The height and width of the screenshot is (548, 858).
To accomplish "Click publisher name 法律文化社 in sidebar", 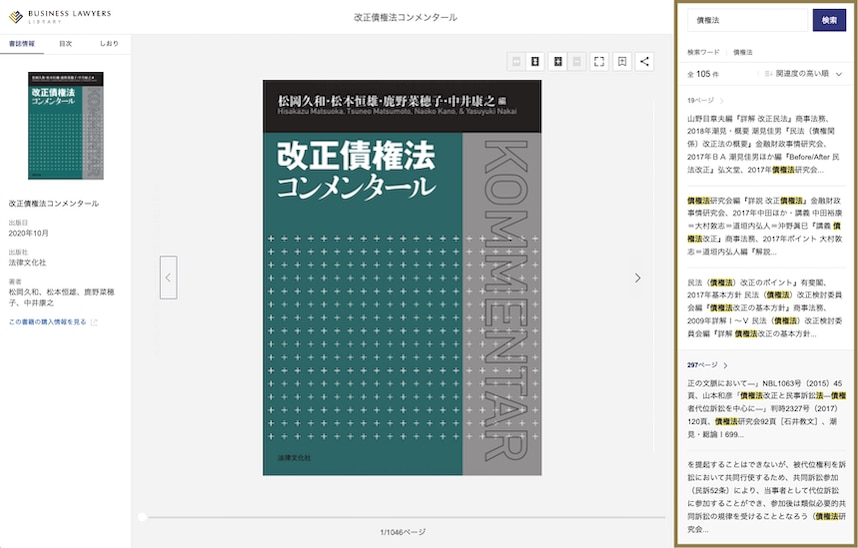I will click(x=27, y=263).
